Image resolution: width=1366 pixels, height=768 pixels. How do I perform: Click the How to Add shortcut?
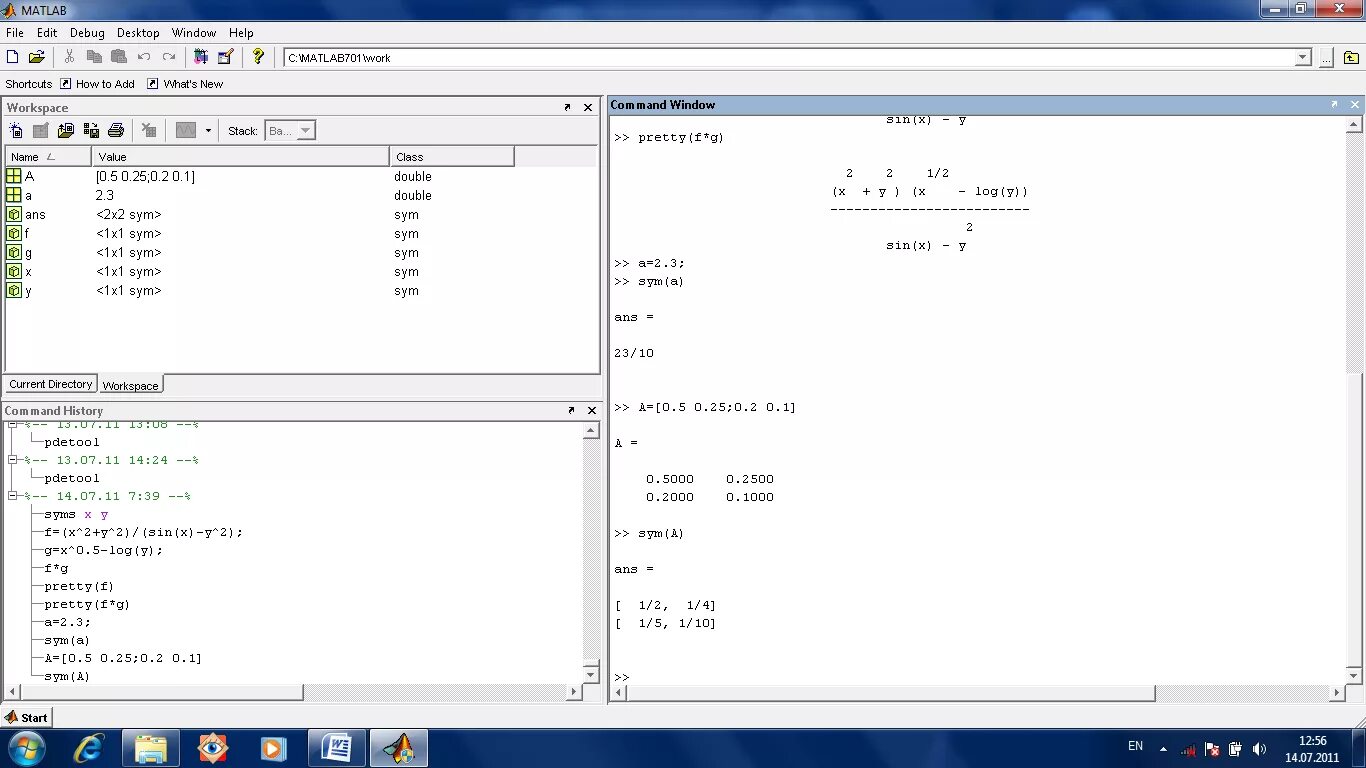point(97,84)
